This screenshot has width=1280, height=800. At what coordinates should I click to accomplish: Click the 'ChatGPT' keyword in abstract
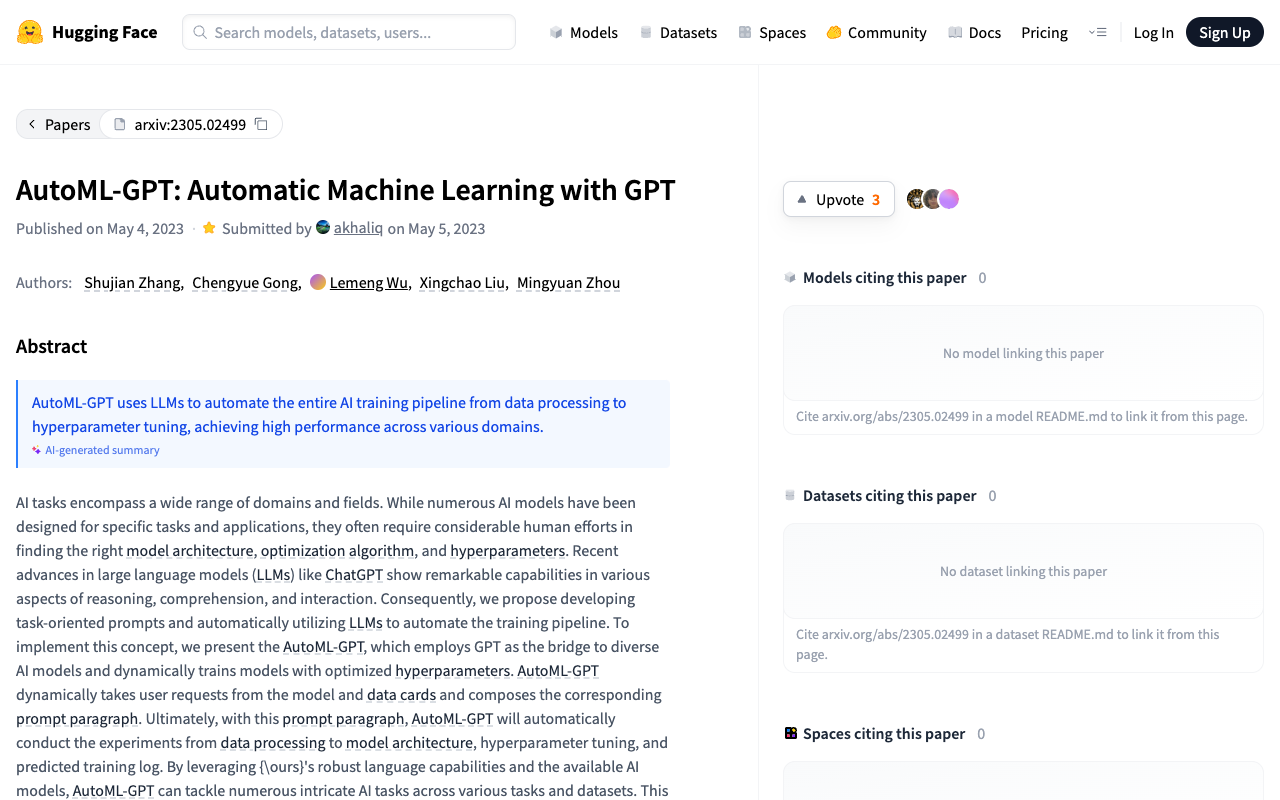(354, 574)
